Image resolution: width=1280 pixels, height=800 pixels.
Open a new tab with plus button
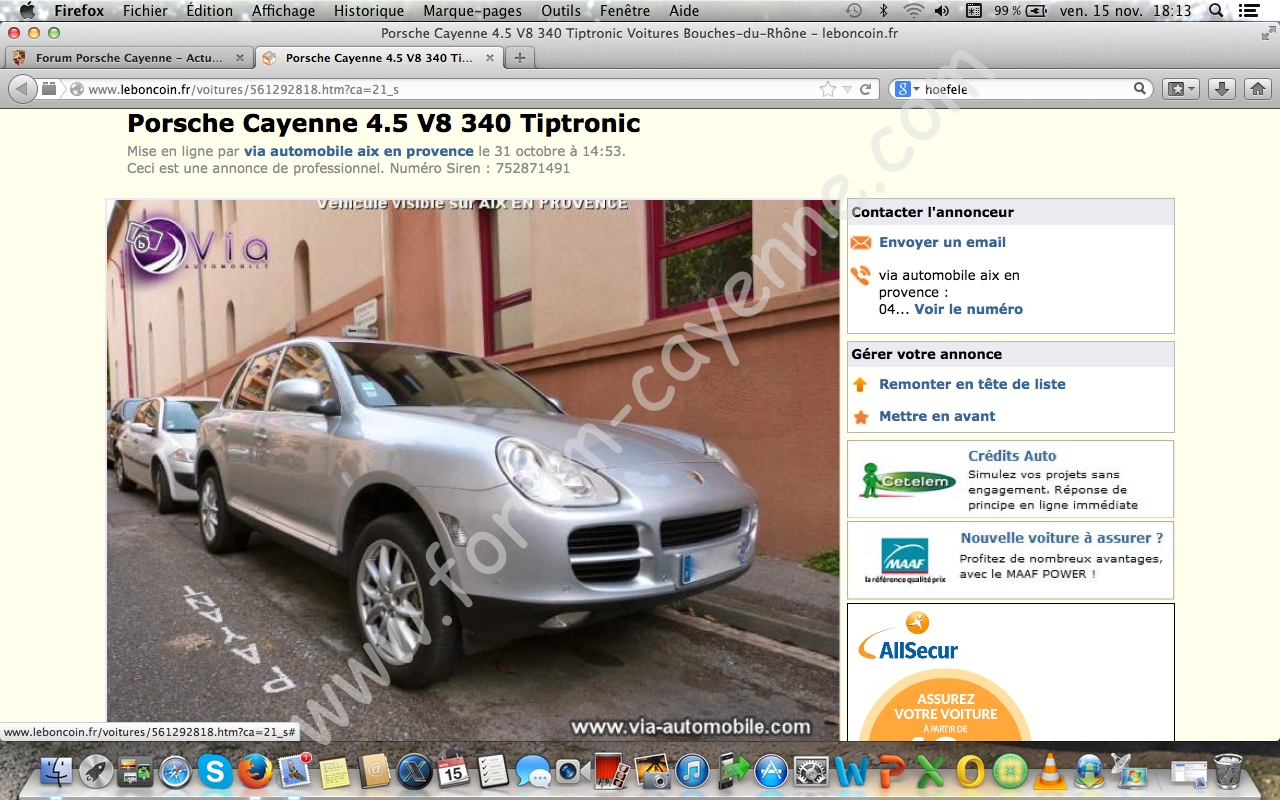(x=519, y=58)
